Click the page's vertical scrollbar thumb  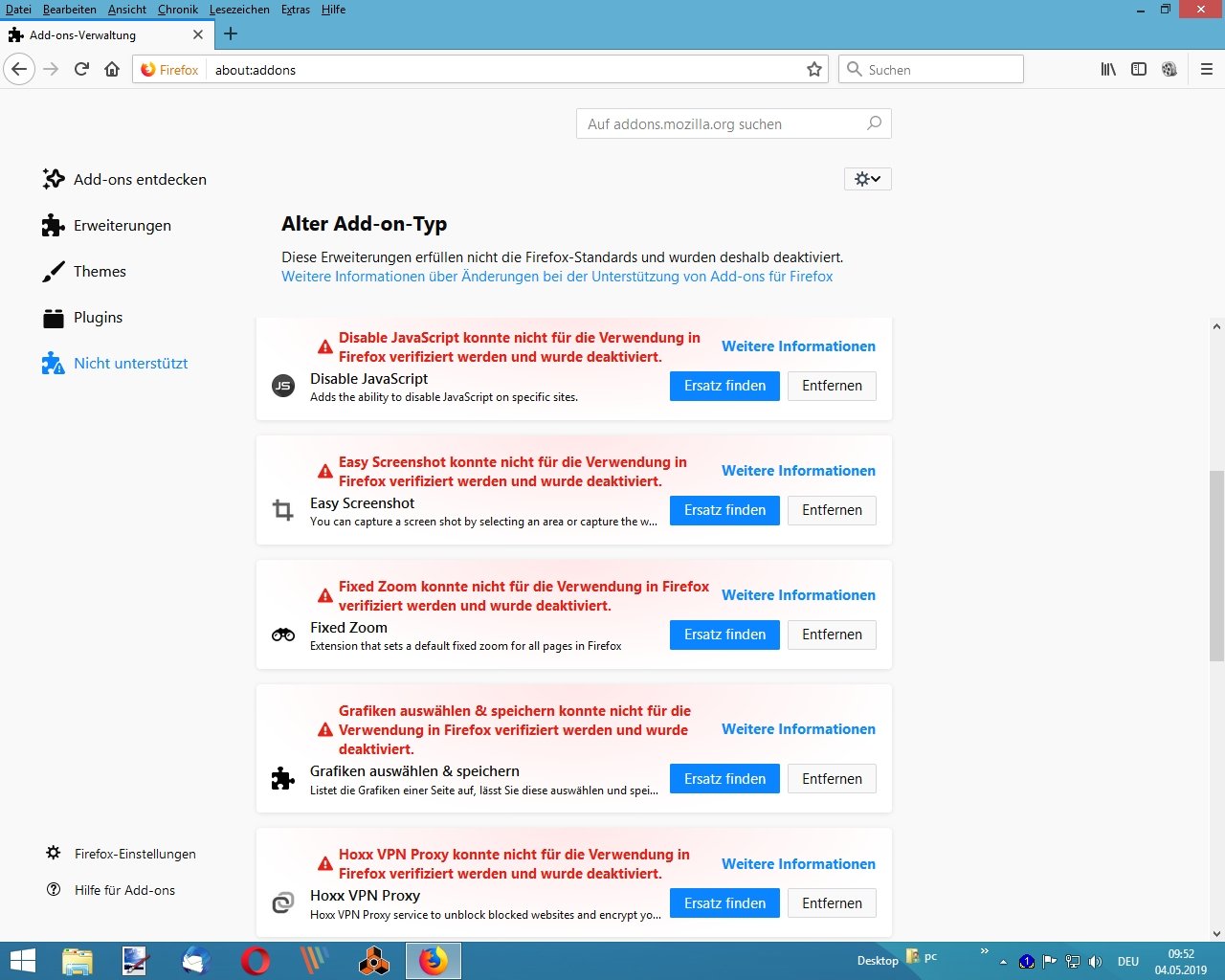pos(1216,566)
